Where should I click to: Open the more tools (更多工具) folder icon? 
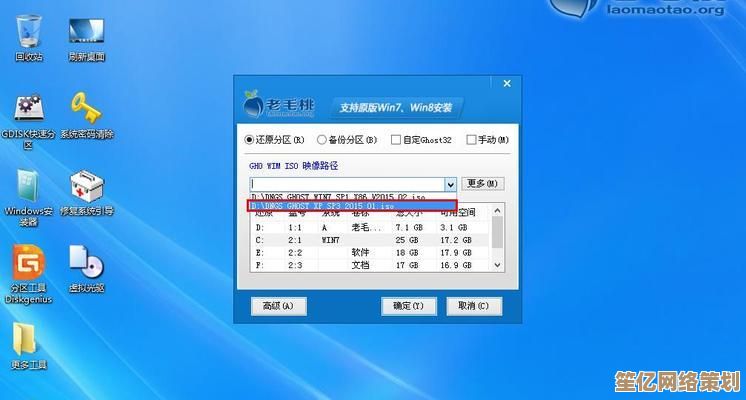pos(29,346)
